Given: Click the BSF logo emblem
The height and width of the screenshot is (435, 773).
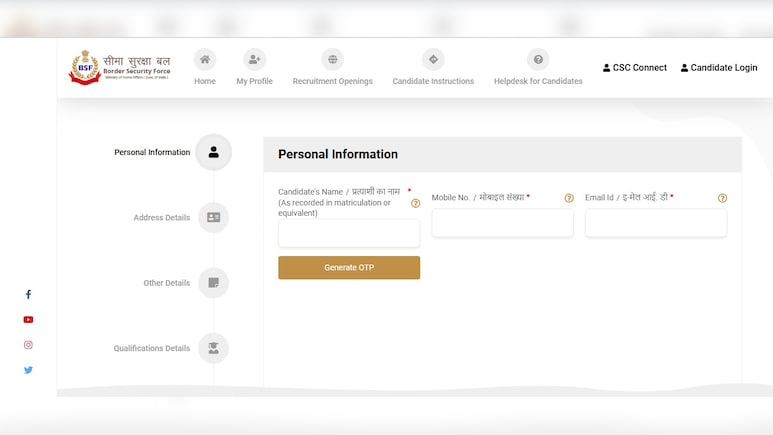Looking at the screenshot, I should click(84, 68).
